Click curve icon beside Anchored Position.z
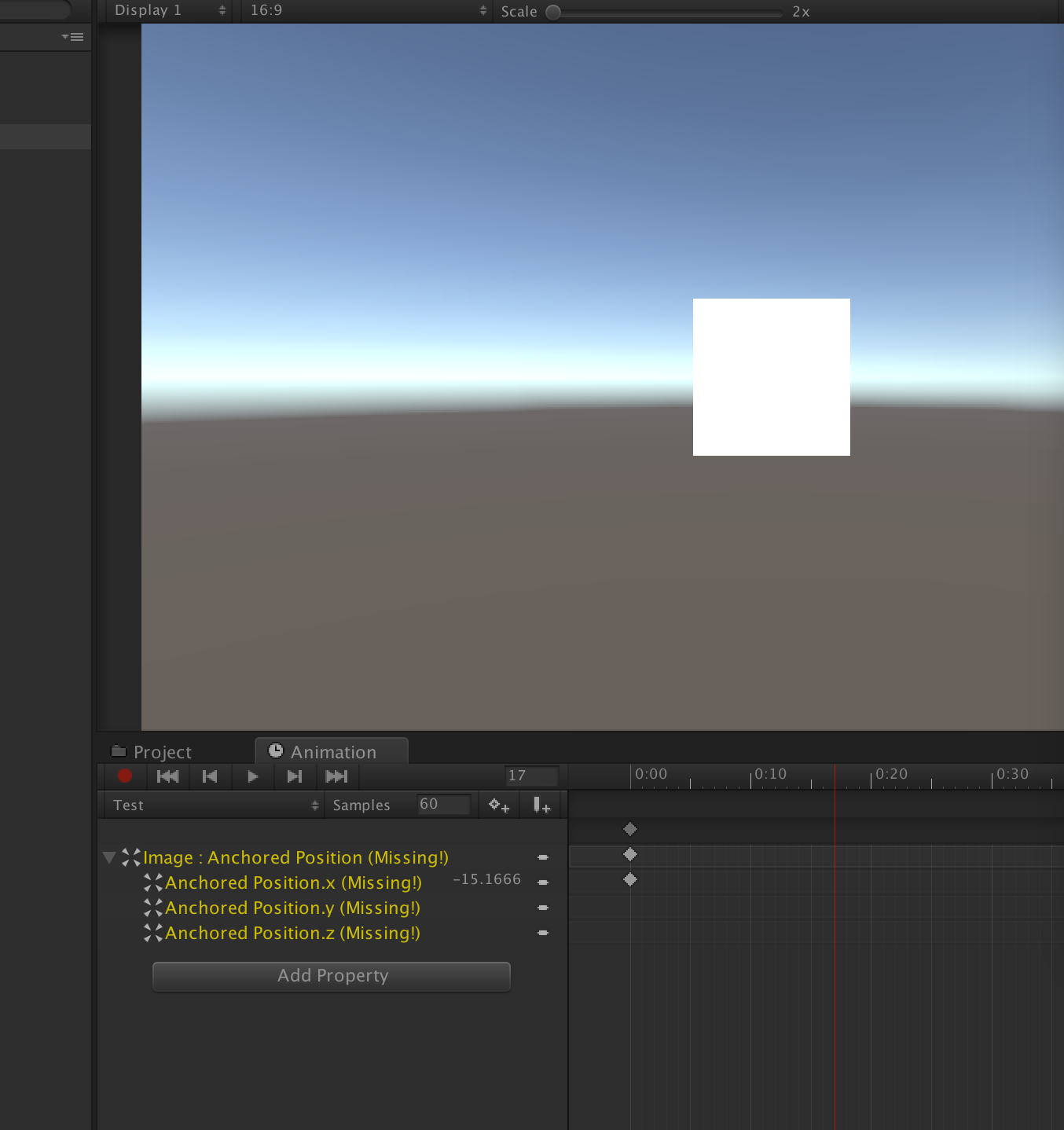 (x=153, y=933)
